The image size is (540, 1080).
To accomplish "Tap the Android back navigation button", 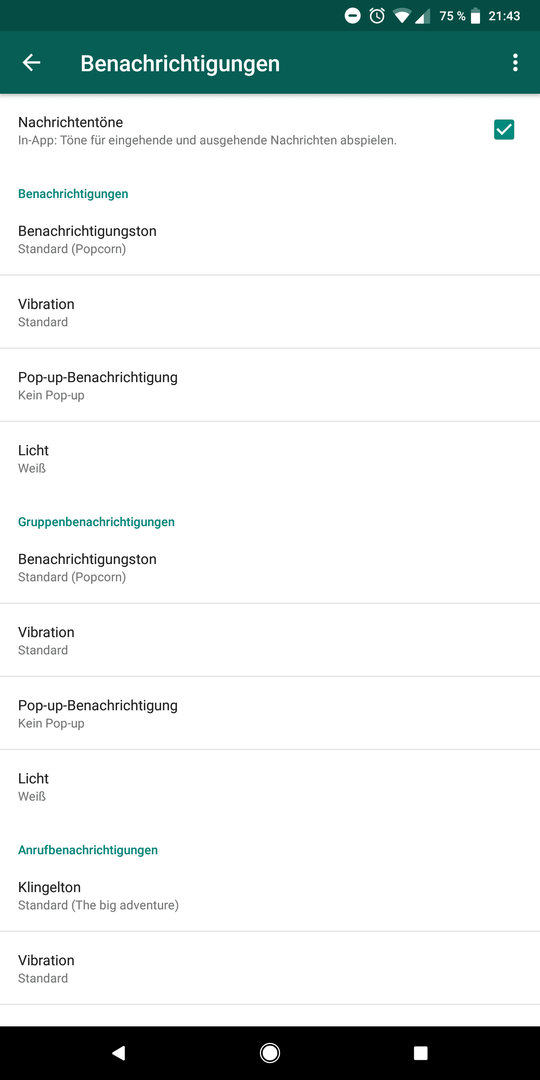I will [x=118, y=1052].
